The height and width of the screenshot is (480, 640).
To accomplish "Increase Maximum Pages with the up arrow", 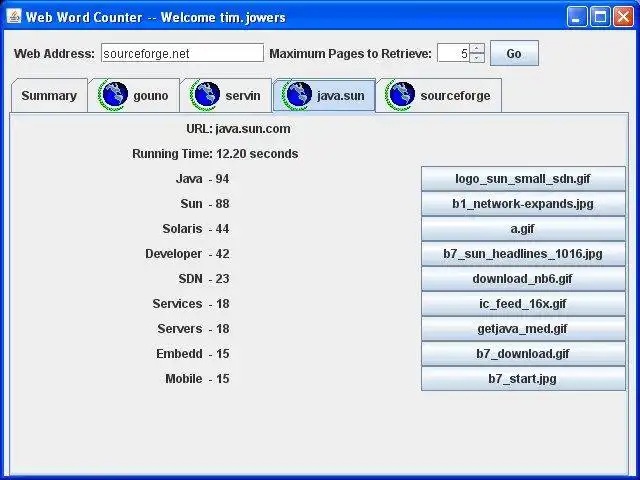I will click(477, 48).
